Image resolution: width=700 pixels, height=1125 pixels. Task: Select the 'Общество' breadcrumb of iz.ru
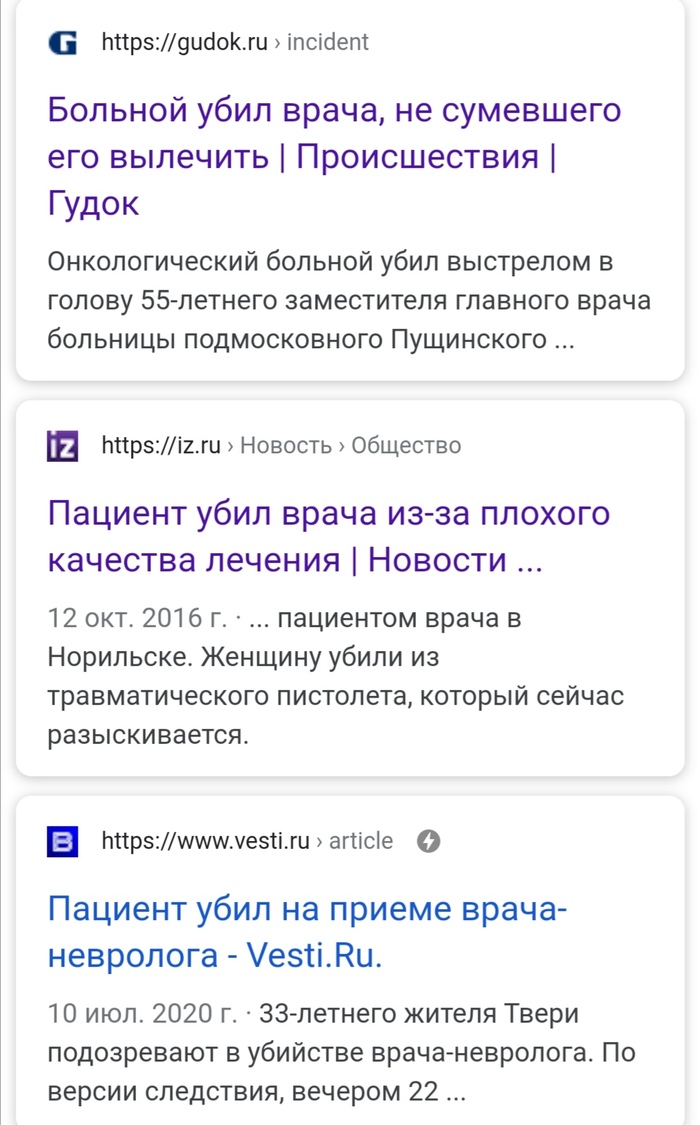point(406,446)
